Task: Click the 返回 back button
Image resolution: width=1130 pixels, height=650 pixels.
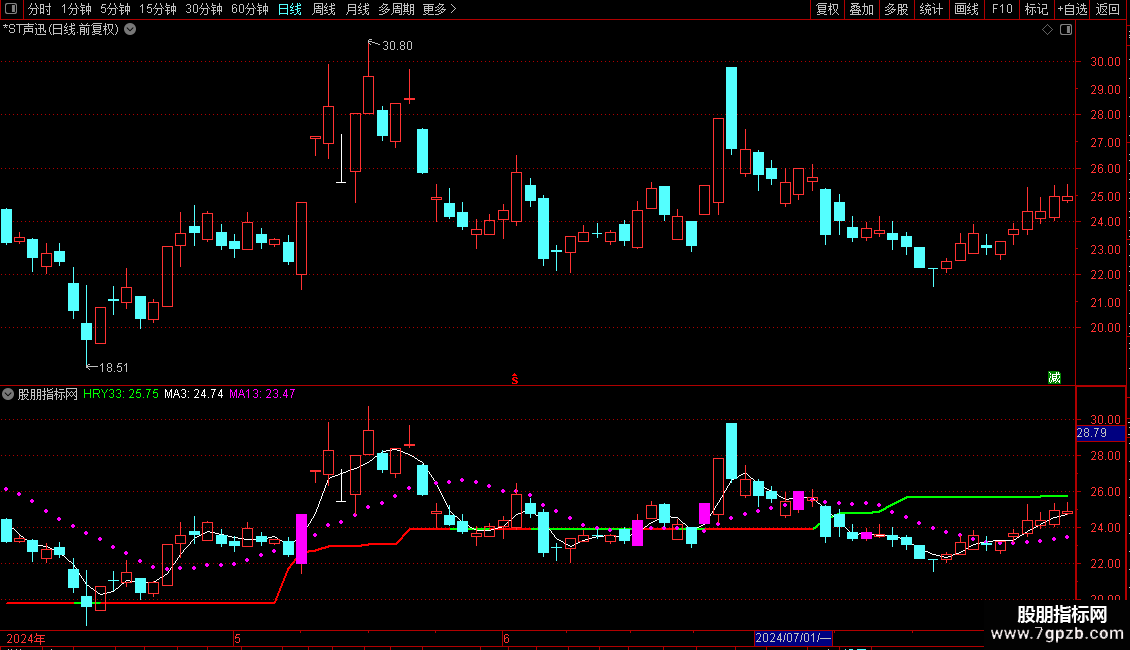Action: tap(1108, 9)
